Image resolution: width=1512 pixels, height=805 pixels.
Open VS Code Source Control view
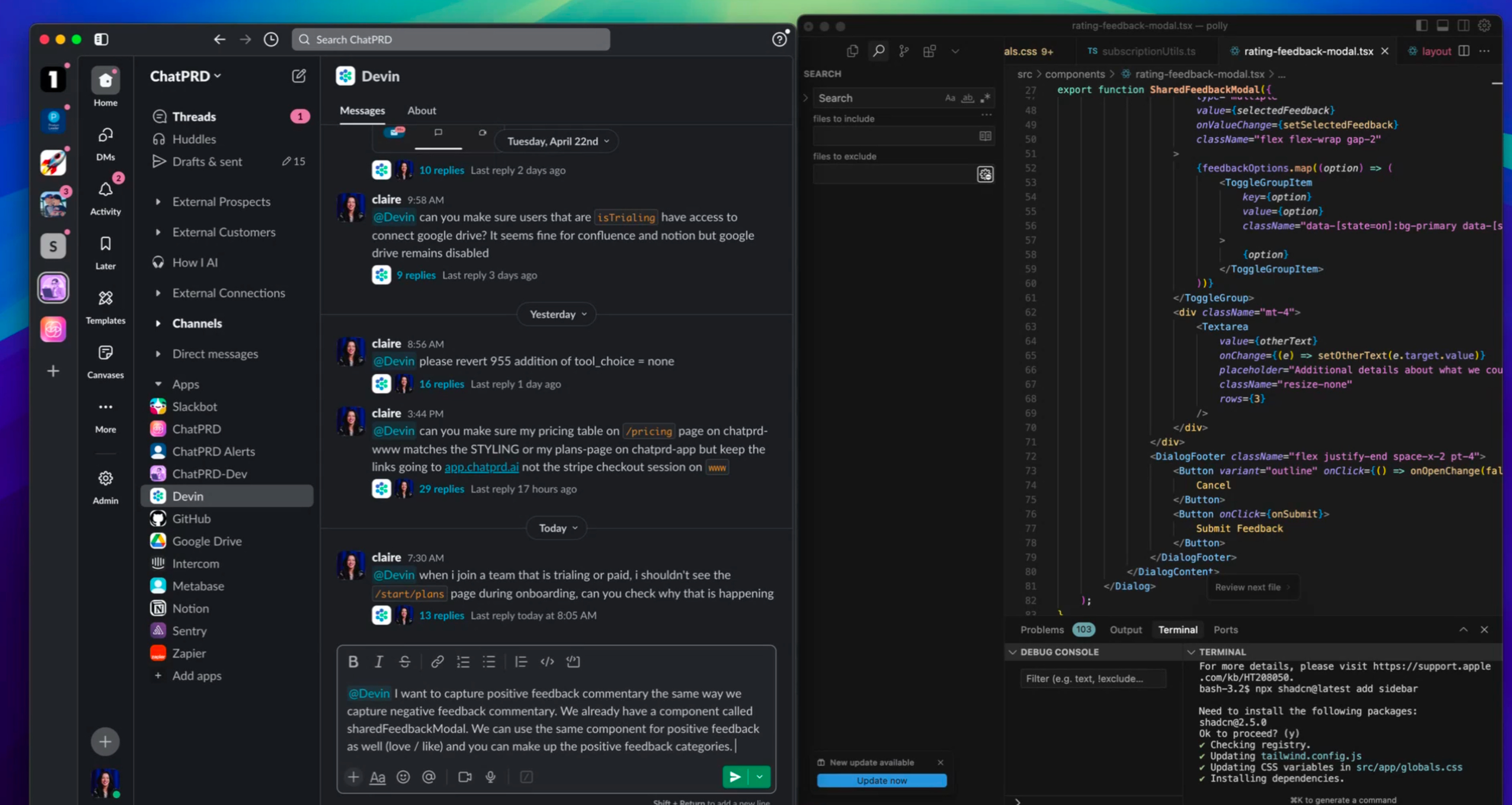pos(904,51)
